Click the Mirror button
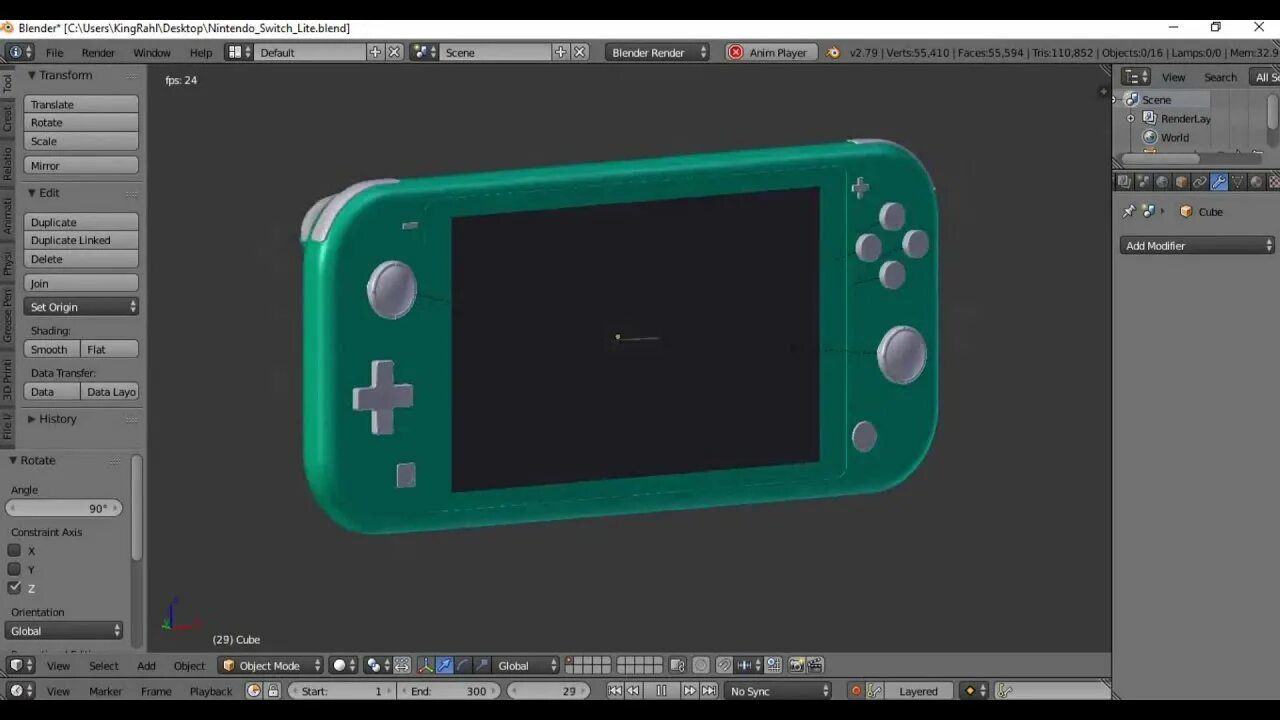 81,166
